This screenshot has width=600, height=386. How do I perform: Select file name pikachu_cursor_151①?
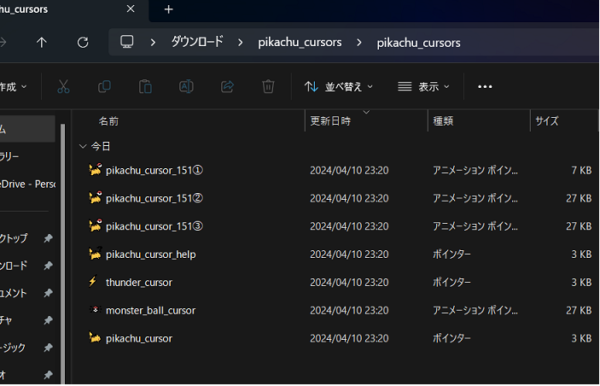click(x=154, y=170)
